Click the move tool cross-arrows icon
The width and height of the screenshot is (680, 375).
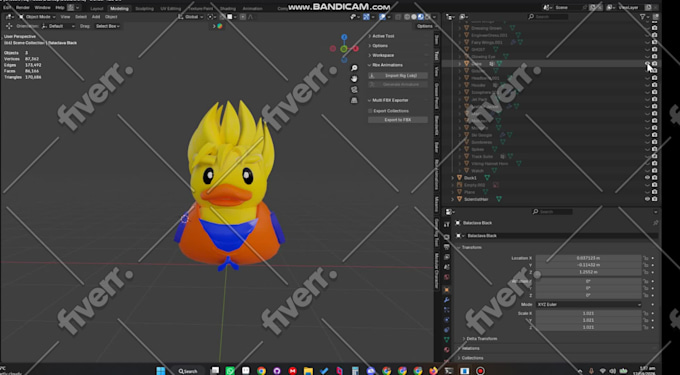[x=9, y=26]
